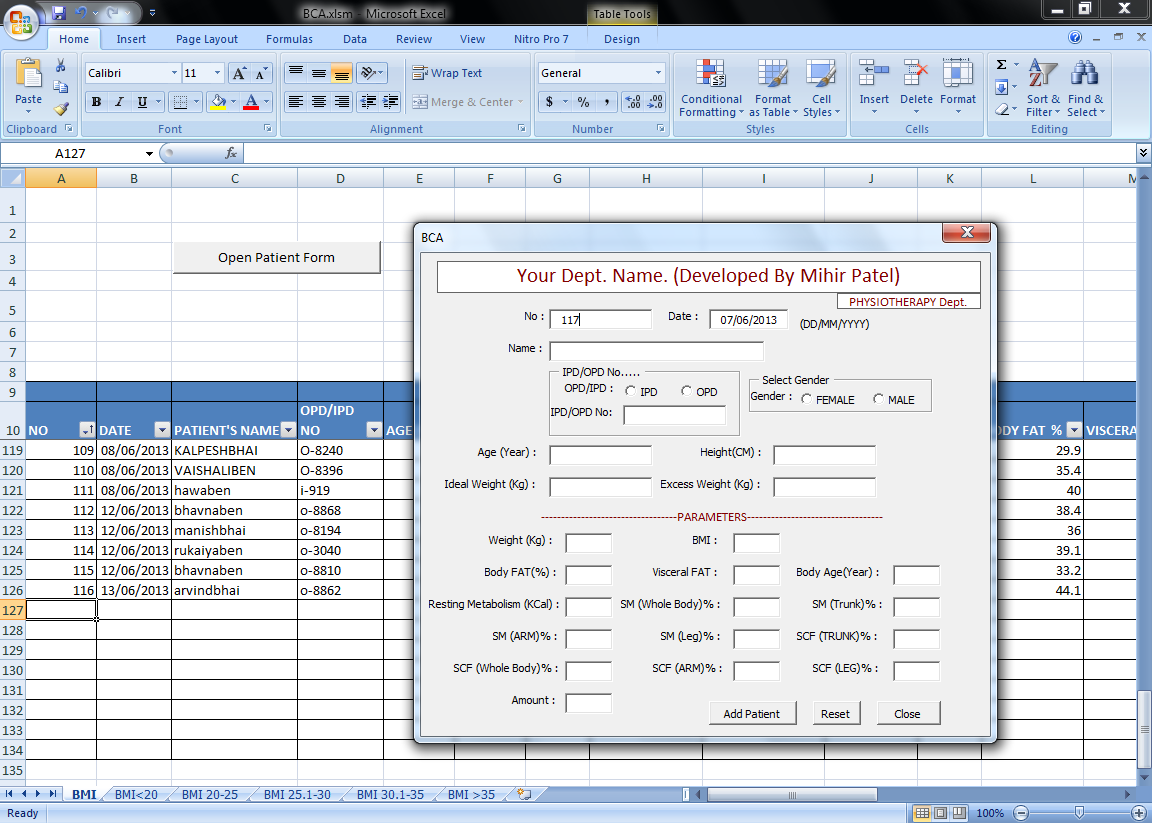
Task: Open the Insert ribbon tab
Action: tap(131, 39)
